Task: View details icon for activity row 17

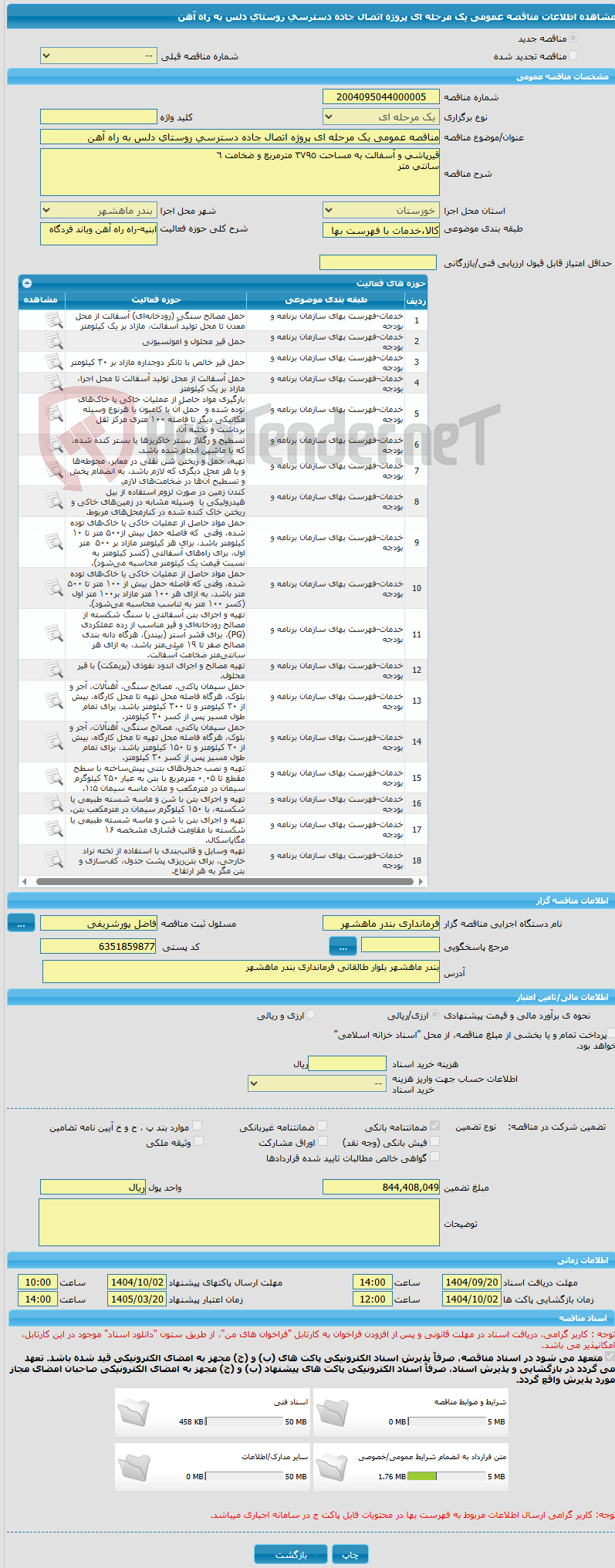Action: [x=53, y=829]
